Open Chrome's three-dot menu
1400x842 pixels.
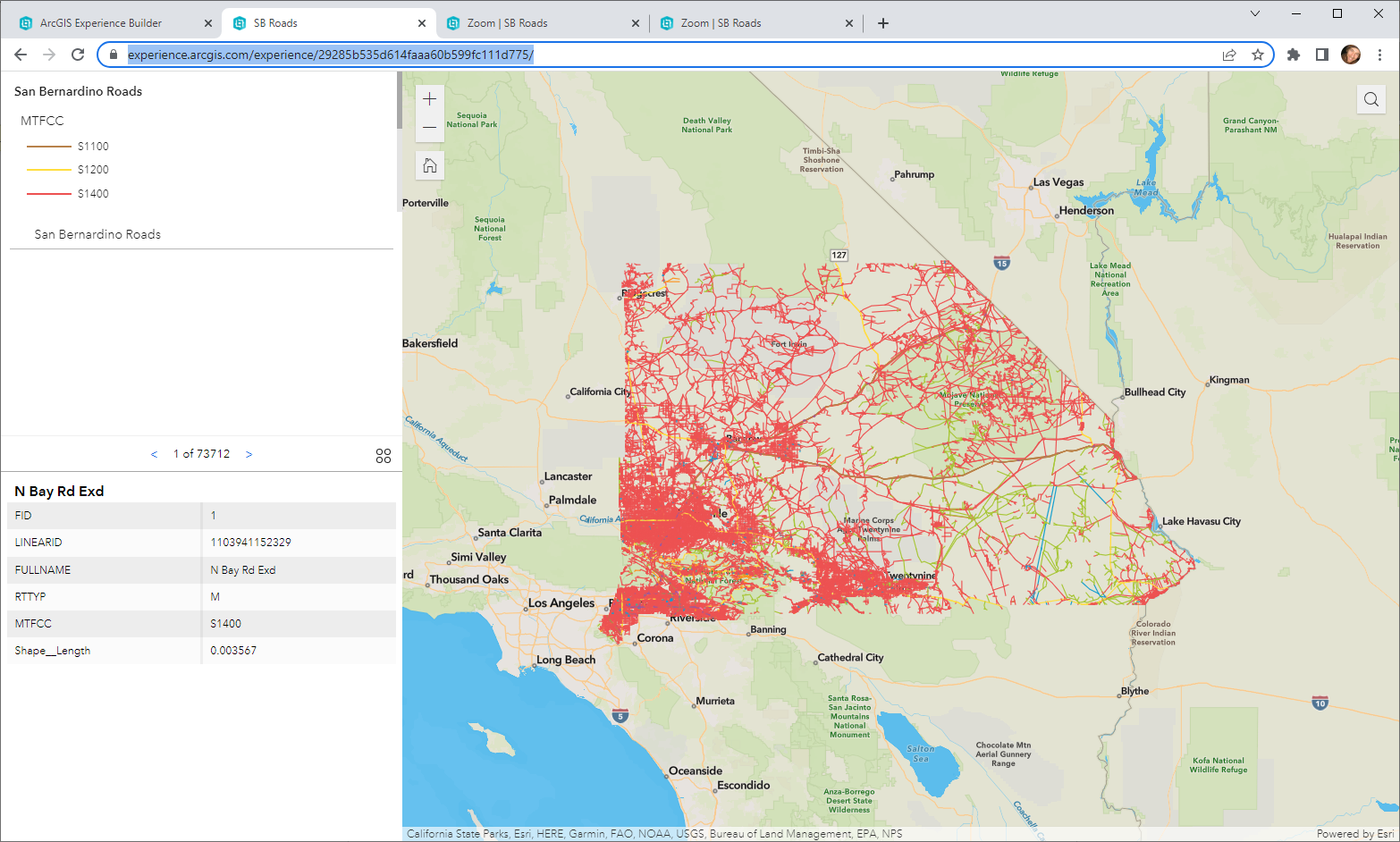click(1379, 54)
